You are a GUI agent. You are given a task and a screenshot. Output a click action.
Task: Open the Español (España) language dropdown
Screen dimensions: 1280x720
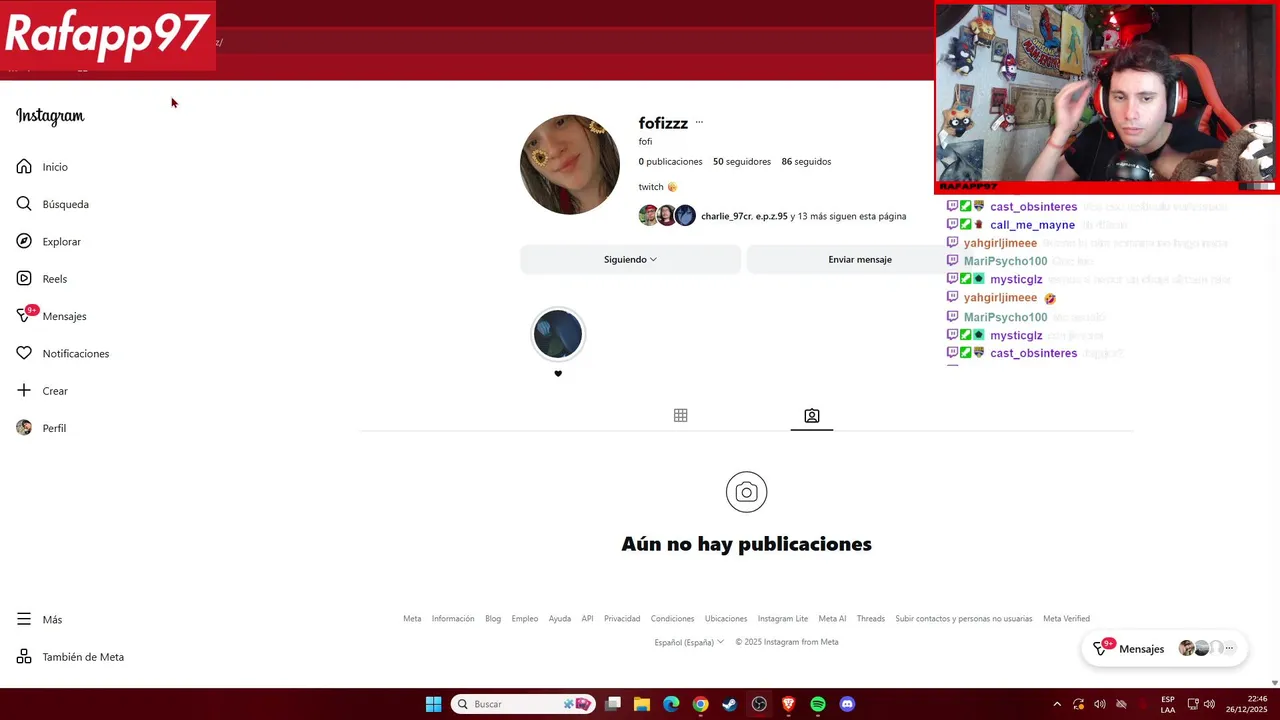pyautogui.click(x=689, y=642)
